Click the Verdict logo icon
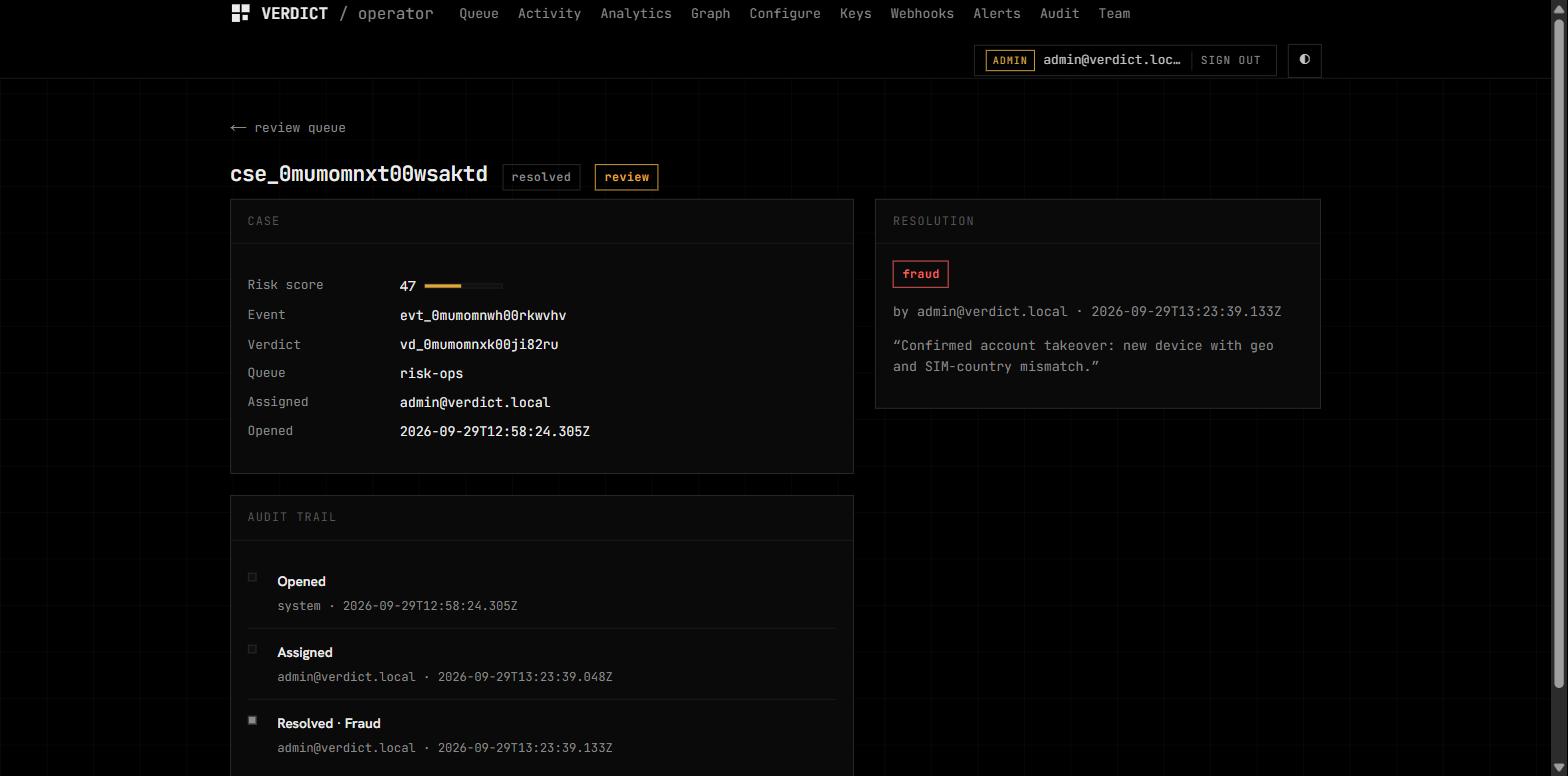1568x776 pixels. 240,13
